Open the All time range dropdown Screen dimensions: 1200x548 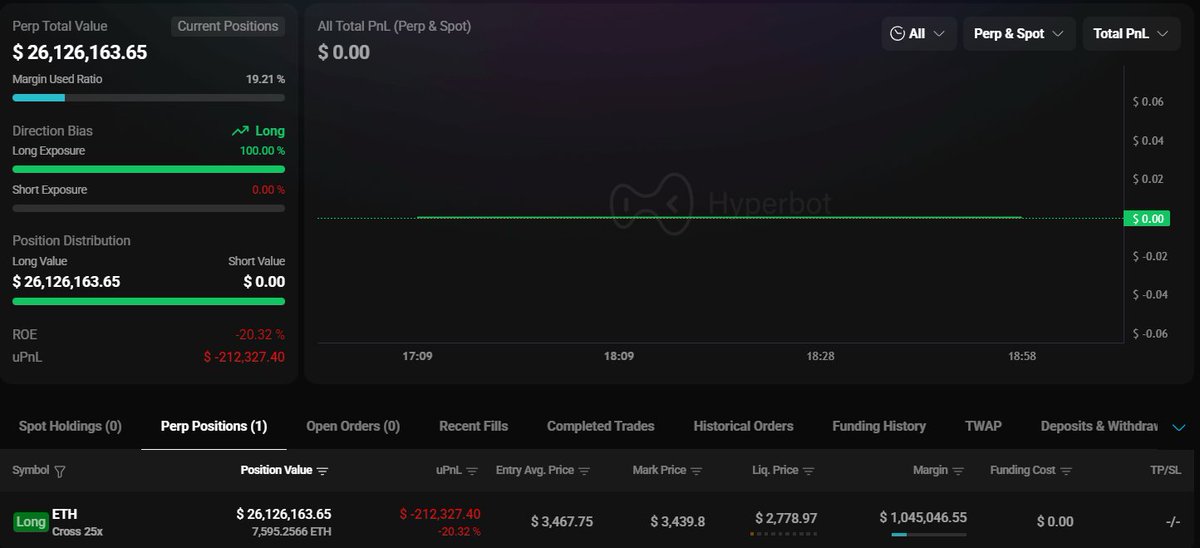pos(918,34)
